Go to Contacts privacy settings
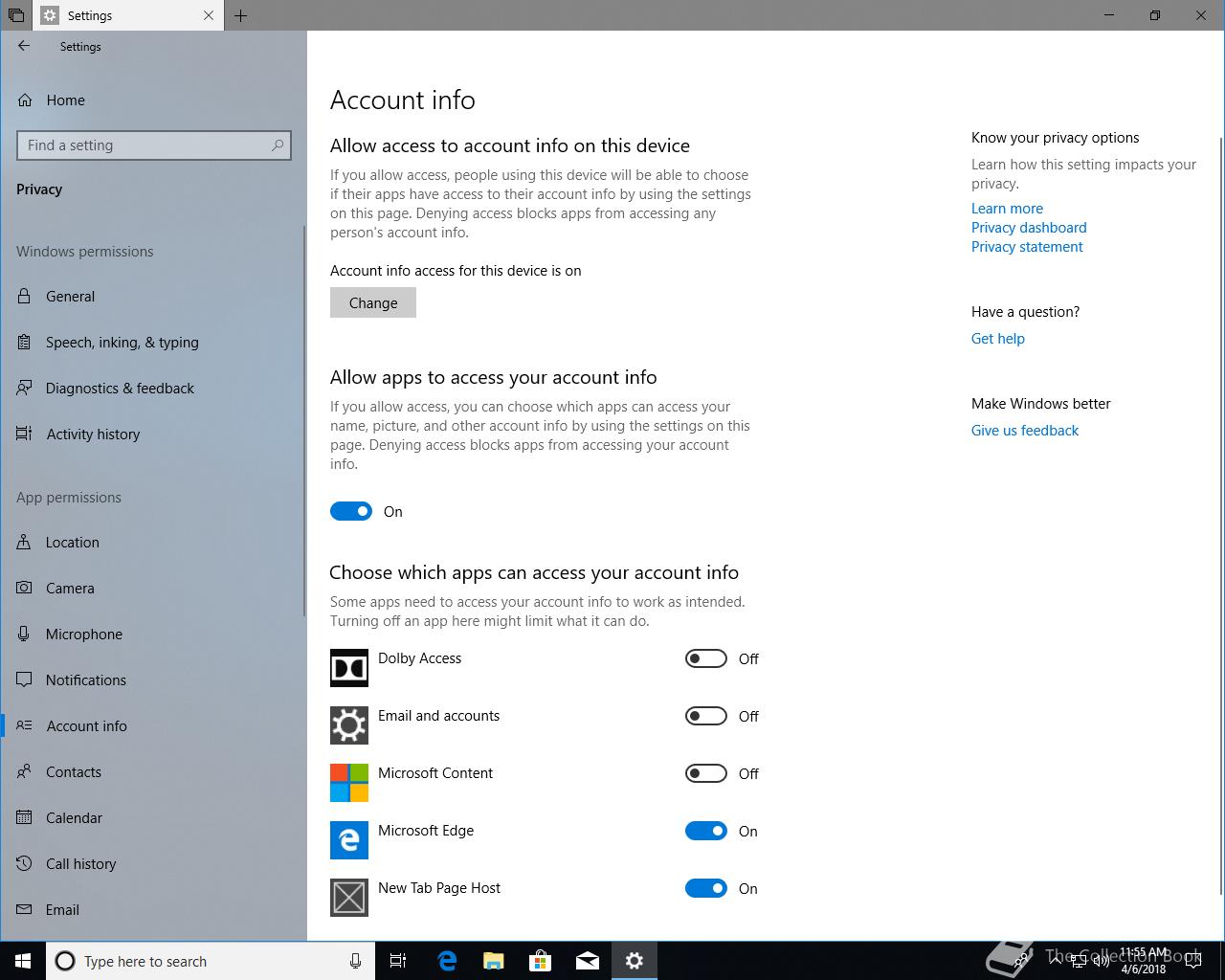This screenshot has width=1225, height=980. [153, 772]
